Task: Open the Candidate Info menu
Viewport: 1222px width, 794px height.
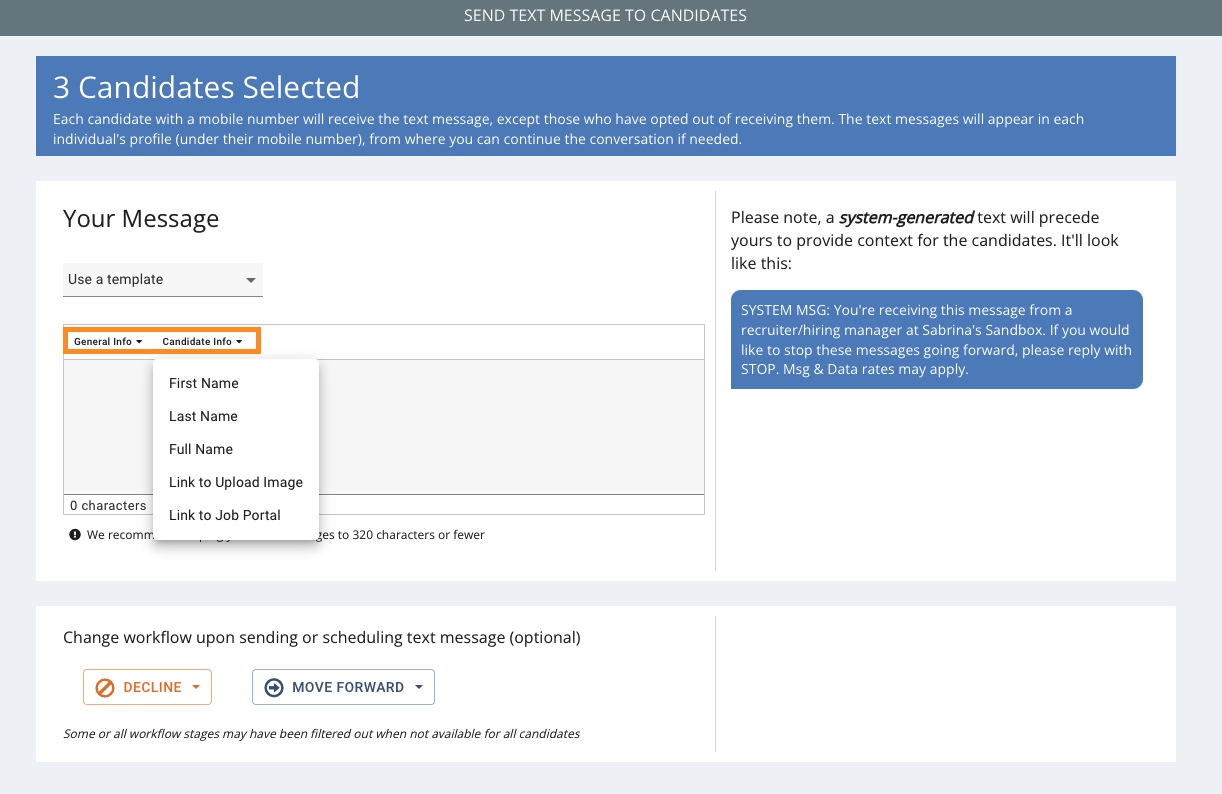Action: pos(202,342)
